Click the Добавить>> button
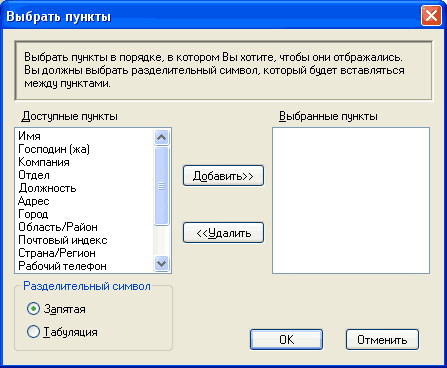The width and height of the screenshot is (447, 368). point(223,176)
